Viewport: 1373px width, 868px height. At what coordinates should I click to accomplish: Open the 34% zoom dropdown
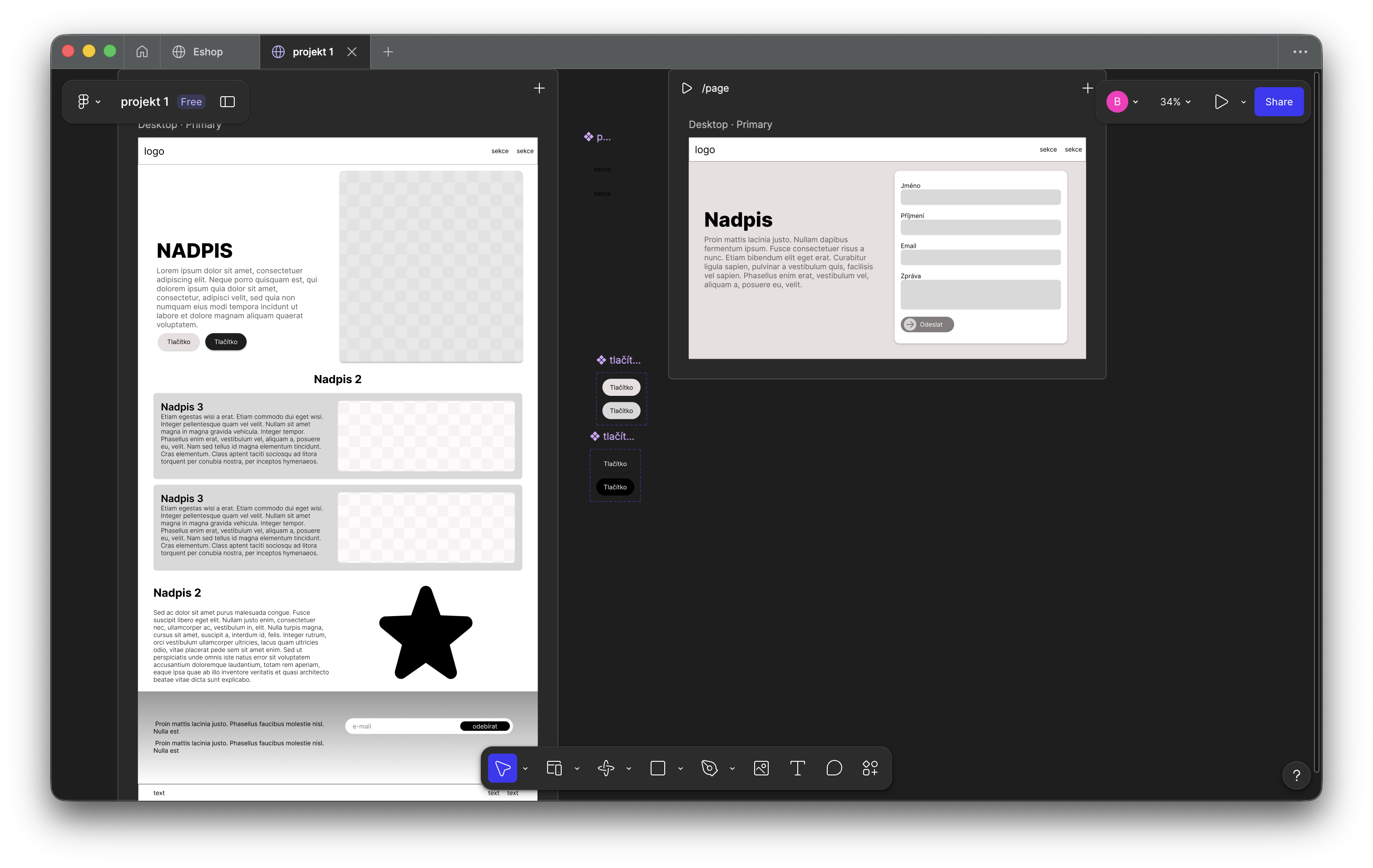[x=1175, y=101]
